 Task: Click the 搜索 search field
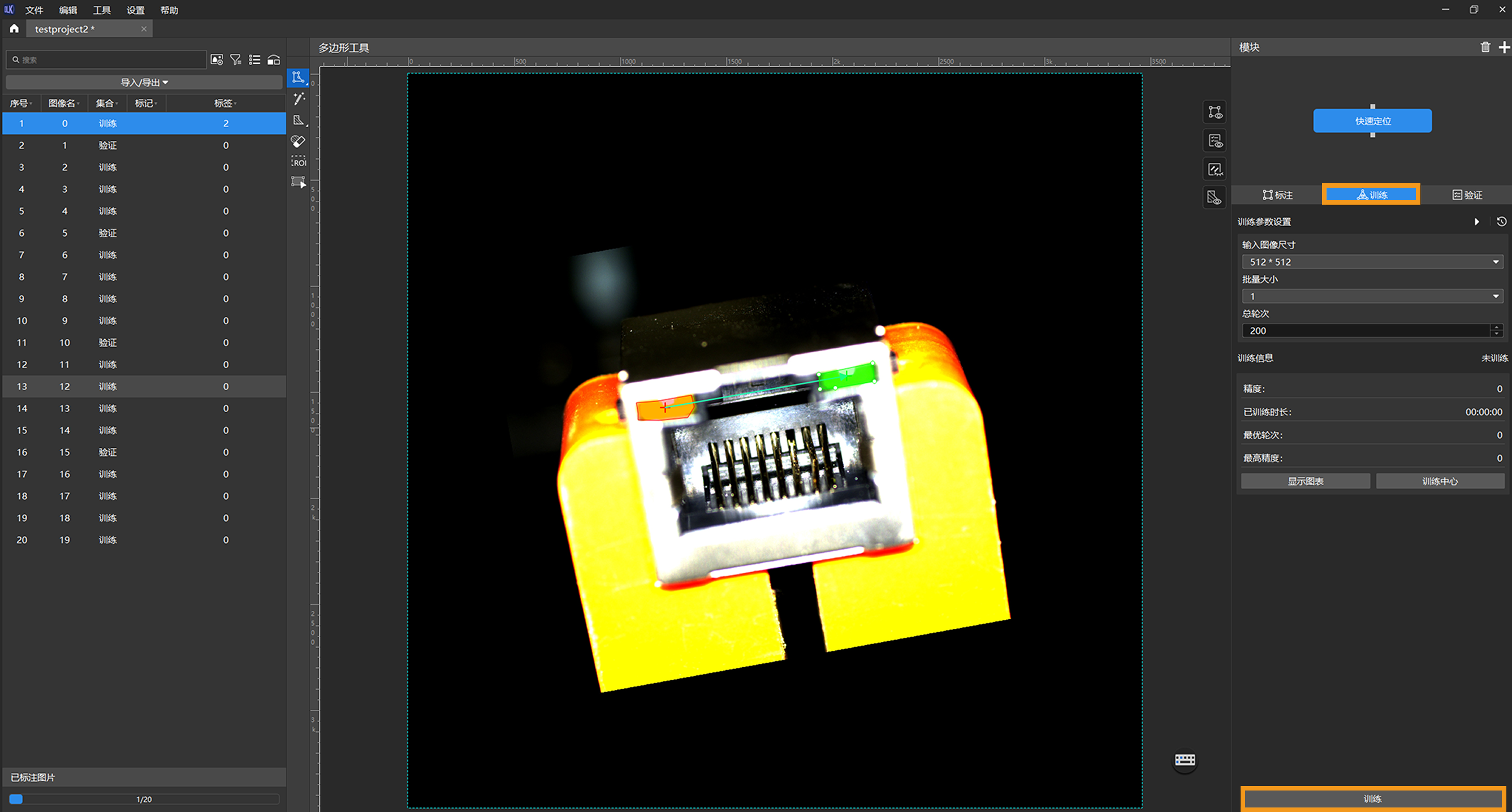109,60
